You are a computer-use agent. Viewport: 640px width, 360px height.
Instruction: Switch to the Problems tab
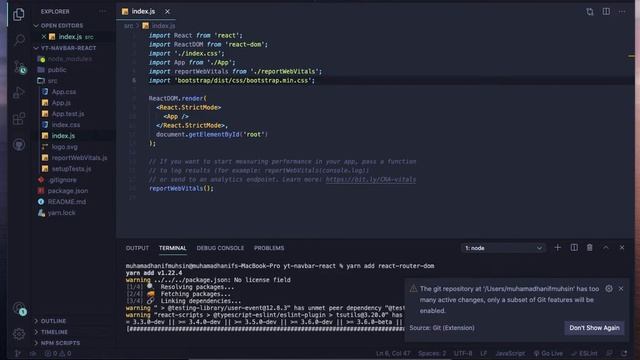269,248
